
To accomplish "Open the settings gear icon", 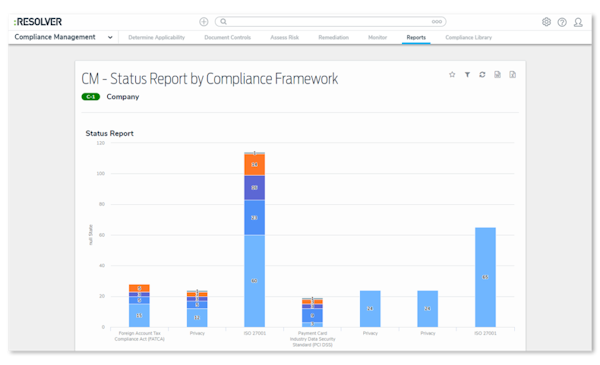I will 546,22.
